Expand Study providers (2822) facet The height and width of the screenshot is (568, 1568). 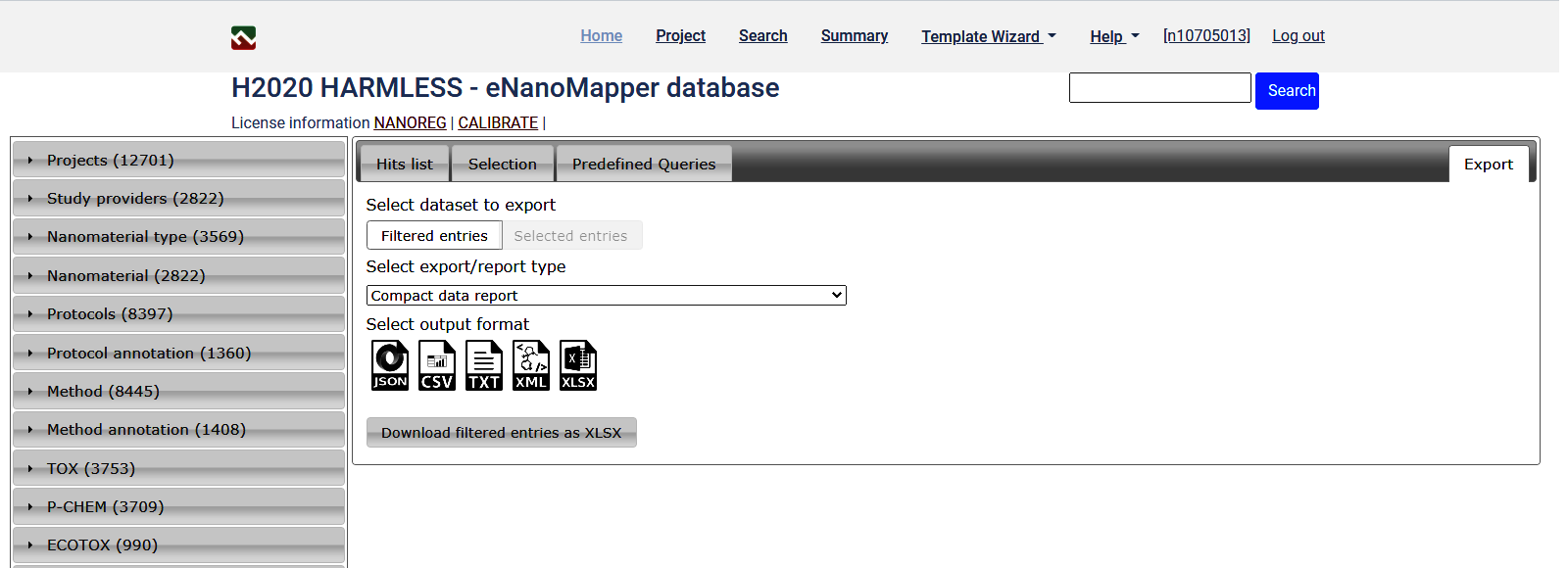point(178,198)
